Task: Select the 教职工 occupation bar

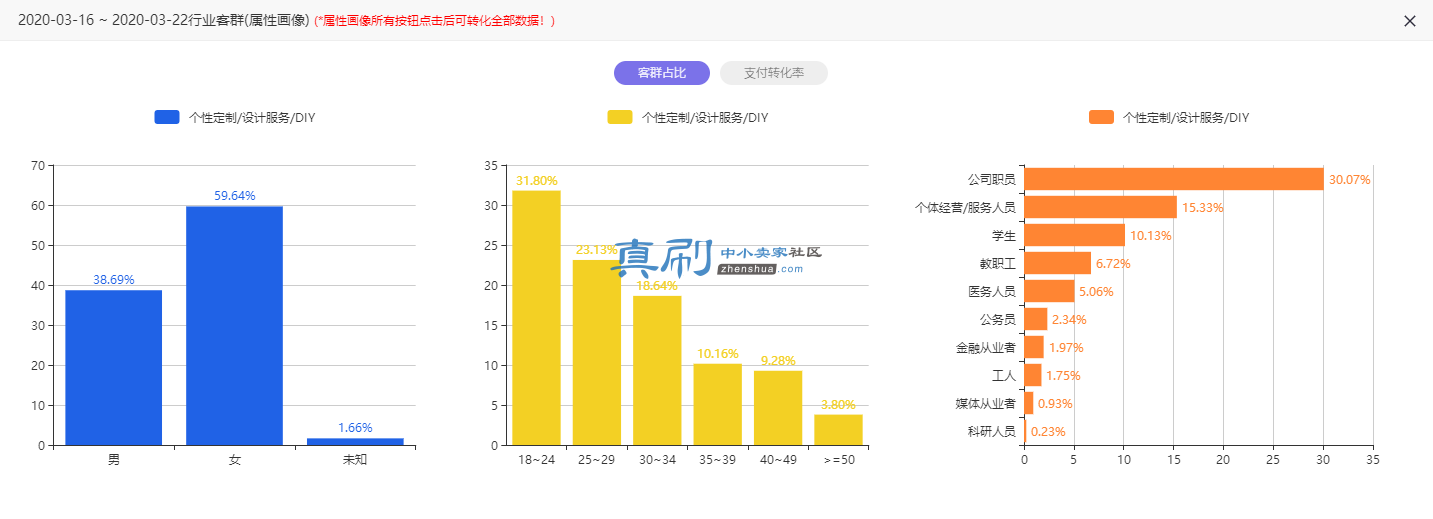Action: (x=1057, y=263)
